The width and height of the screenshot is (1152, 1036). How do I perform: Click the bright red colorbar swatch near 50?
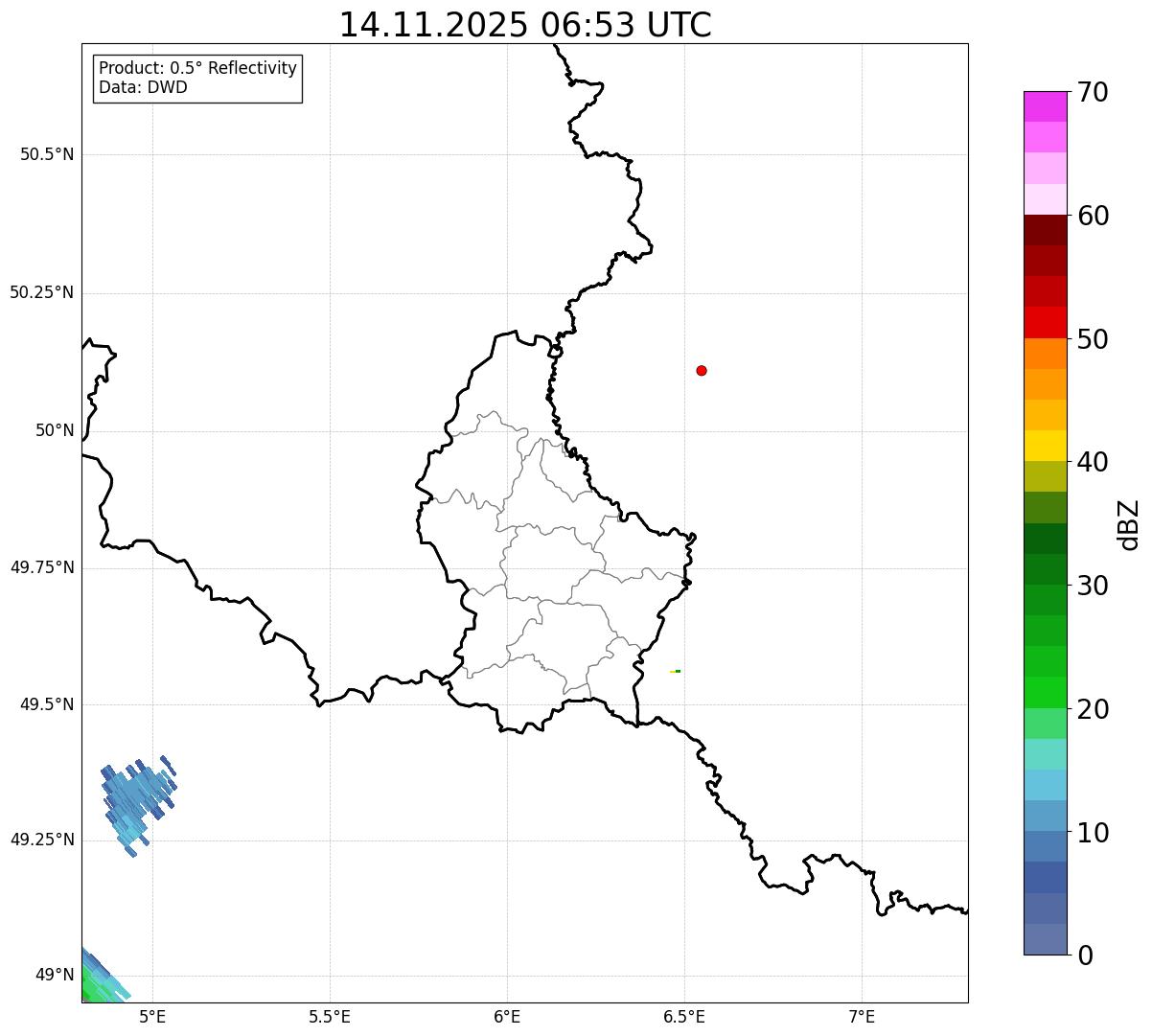(1045, 323)
